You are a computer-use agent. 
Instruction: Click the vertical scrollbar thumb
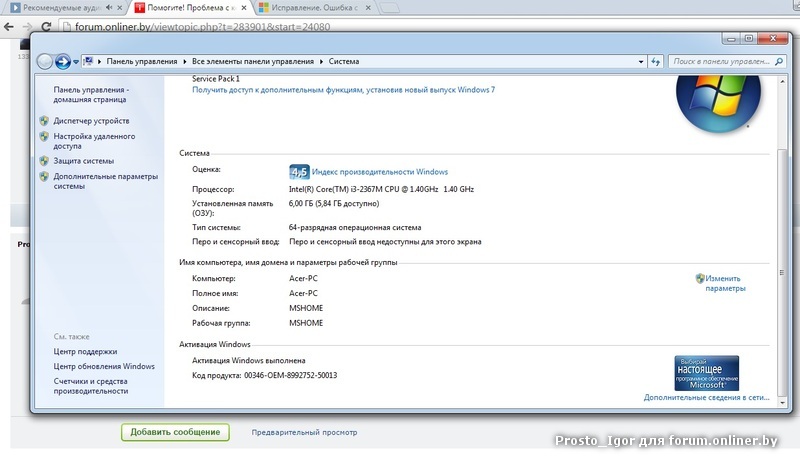[x=783, y=272]
